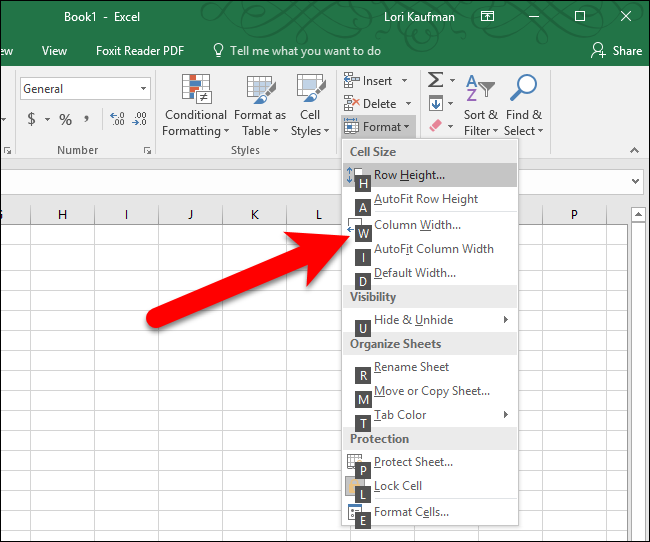Click the AutoSum sigma icon
This screenshot has width=650, height=542.
[x=436, y=80]
